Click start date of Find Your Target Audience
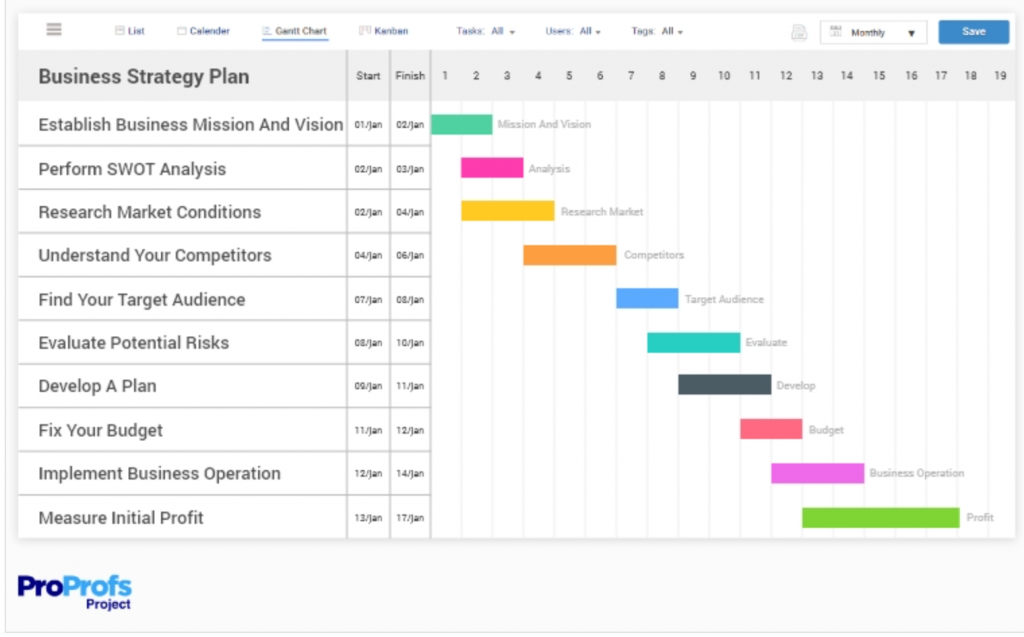 click(x=368, y=299)
